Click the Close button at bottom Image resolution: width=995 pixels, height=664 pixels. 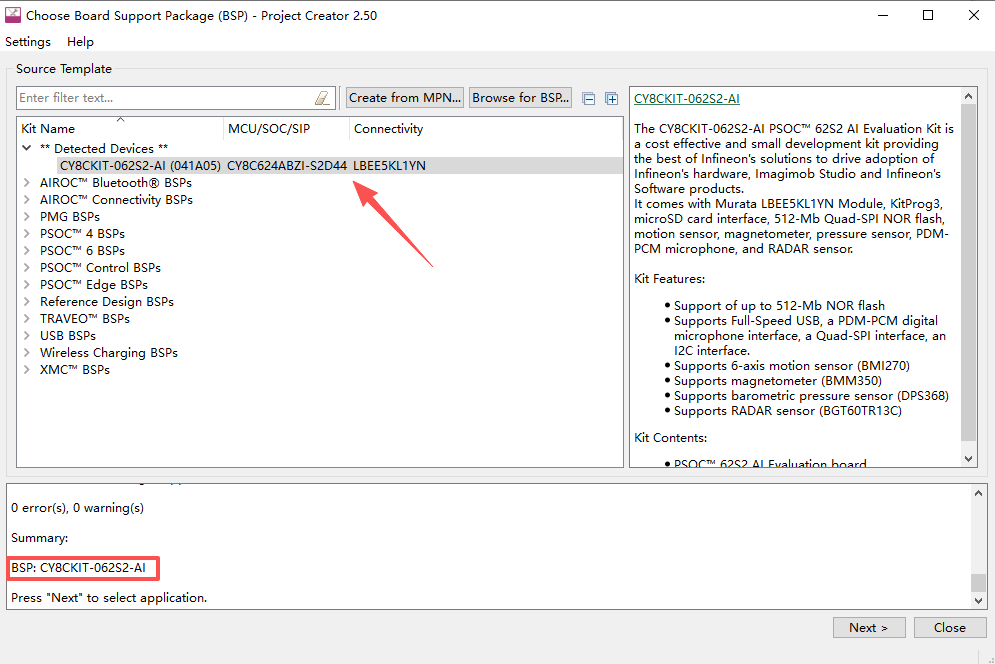tap(950, 627)
